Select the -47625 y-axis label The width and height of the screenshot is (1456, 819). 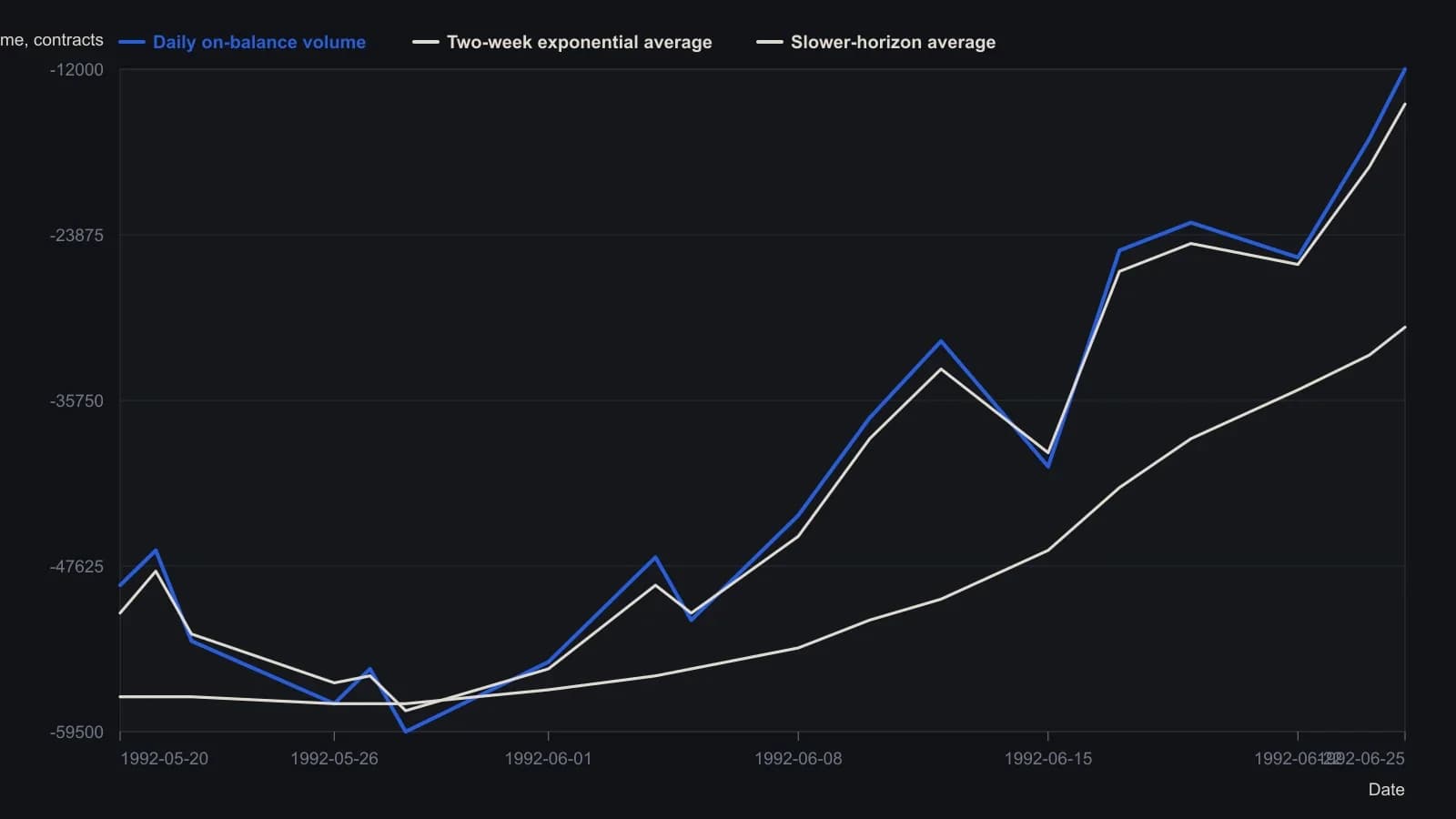76,567
